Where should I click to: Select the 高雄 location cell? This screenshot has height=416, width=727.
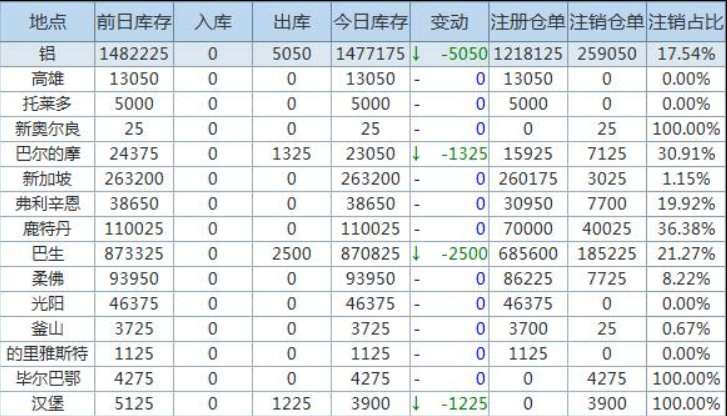click(x=46, y=79)
